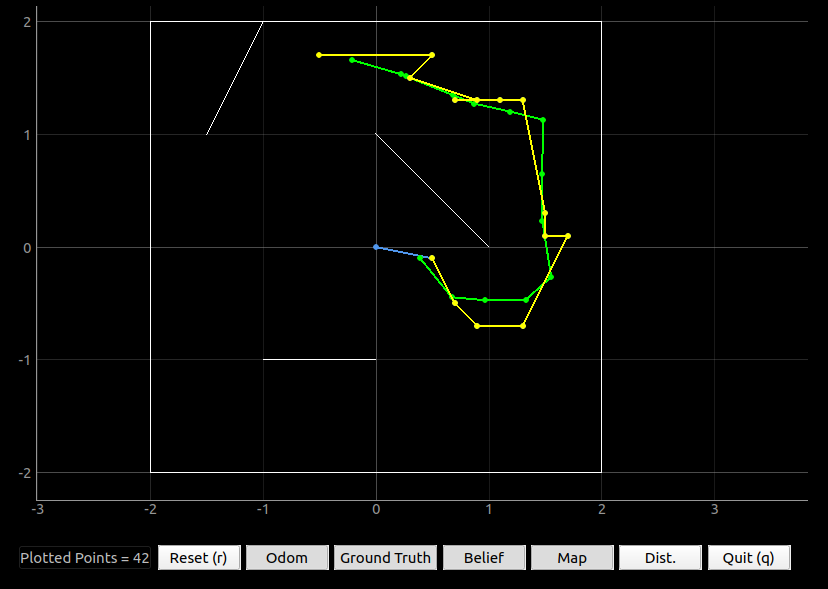Toggle the Odom trajectory display
828x589 pixels.
[287, 558]
